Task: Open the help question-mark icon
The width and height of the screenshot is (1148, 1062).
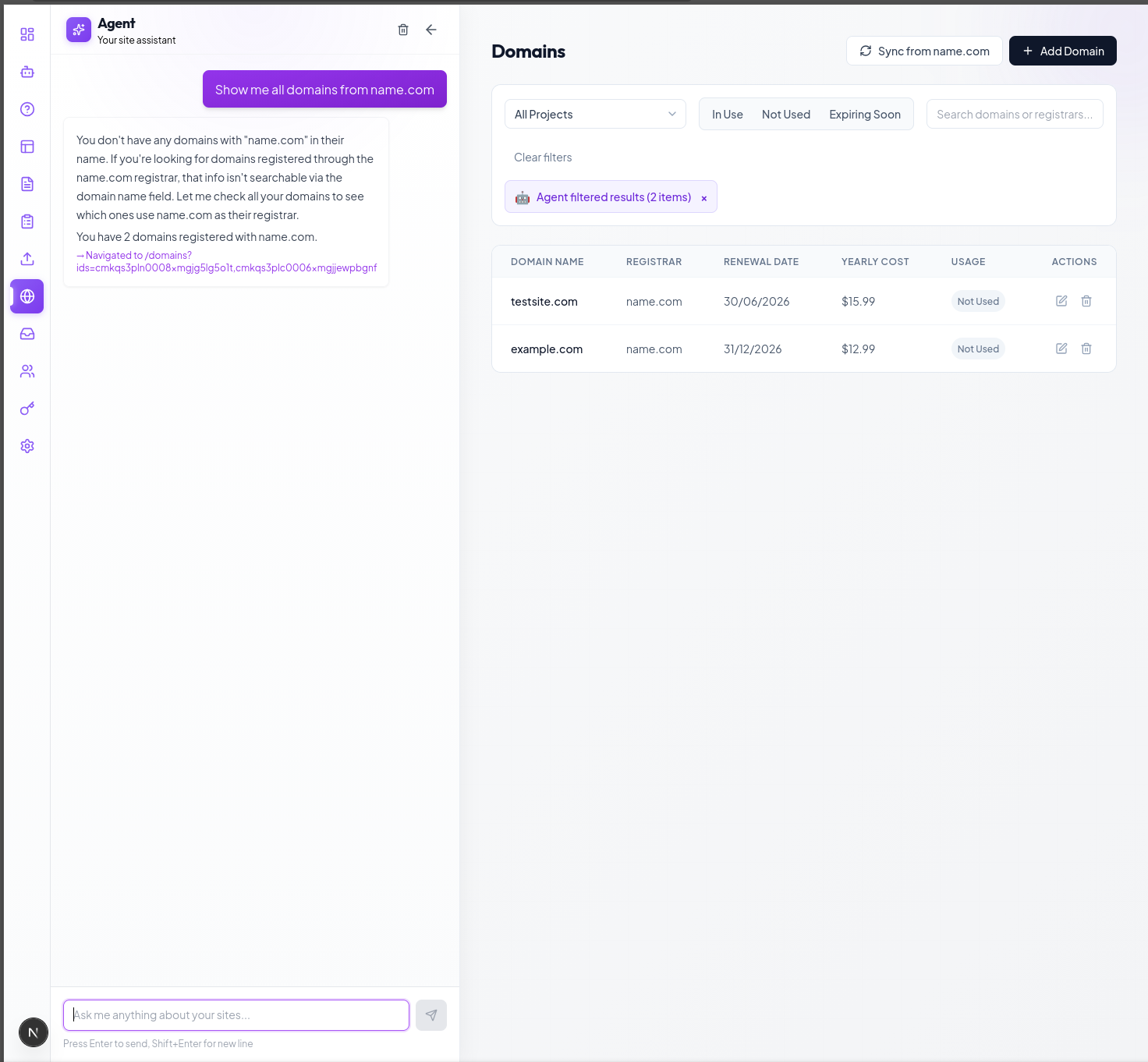Action: (27, 109)
